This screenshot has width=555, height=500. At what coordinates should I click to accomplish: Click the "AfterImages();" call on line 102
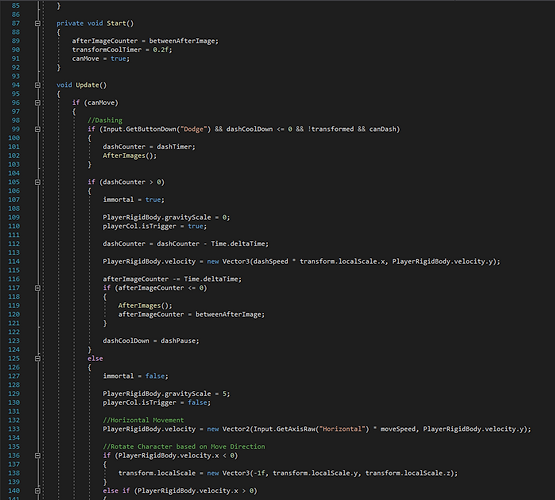click(x=130, y=155)
